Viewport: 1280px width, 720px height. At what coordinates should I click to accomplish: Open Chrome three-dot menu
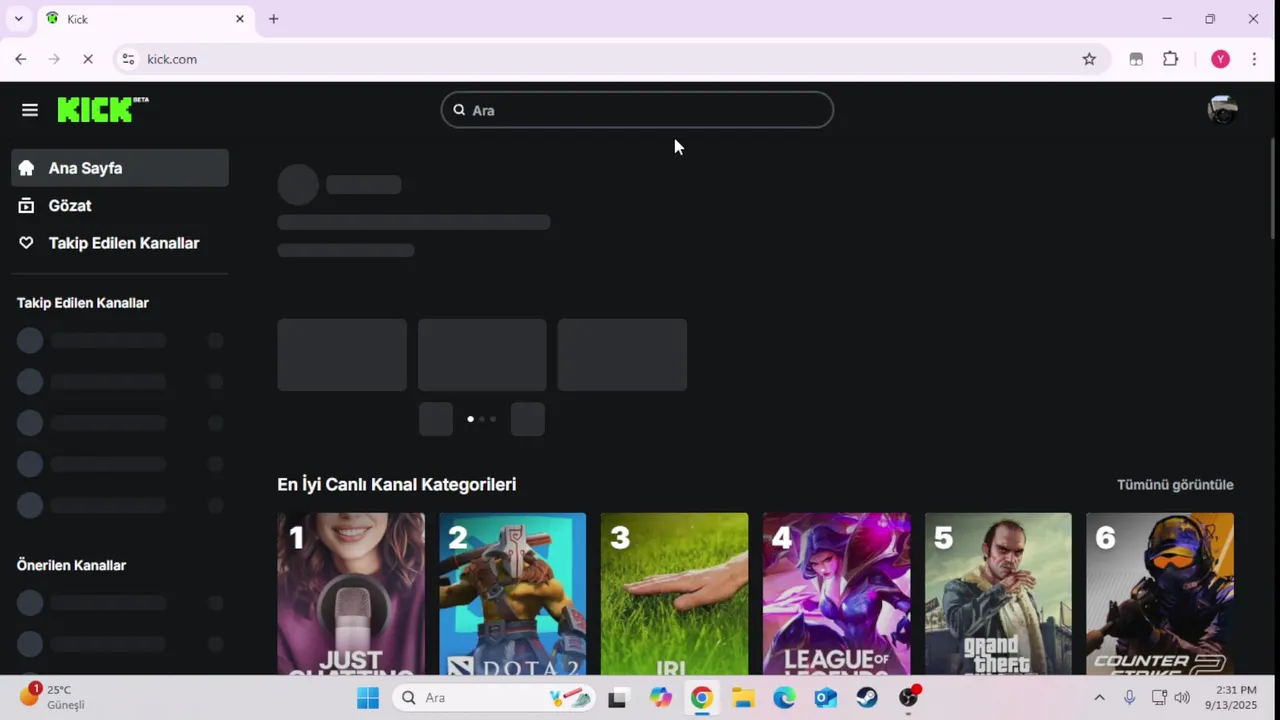(x=1254, y=59)
